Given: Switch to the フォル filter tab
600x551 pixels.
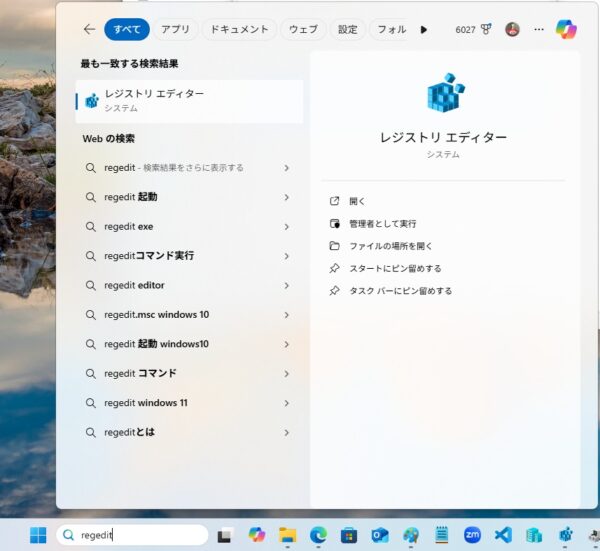Looking at the screenshot, I should pos(391,29).
